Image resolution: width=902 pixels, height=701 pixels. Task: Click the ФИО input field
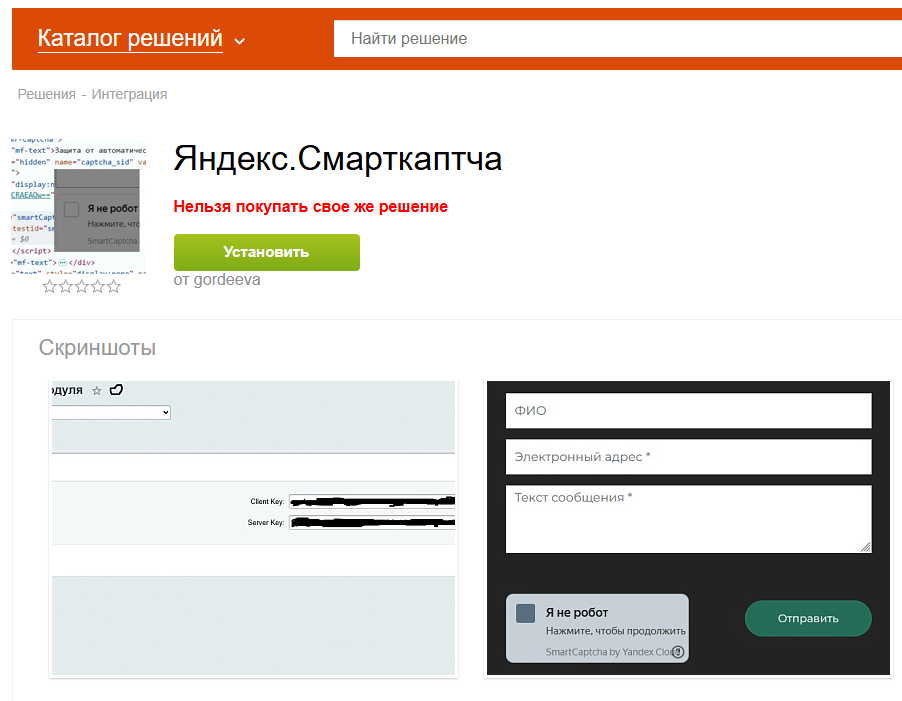click(688, 411)
